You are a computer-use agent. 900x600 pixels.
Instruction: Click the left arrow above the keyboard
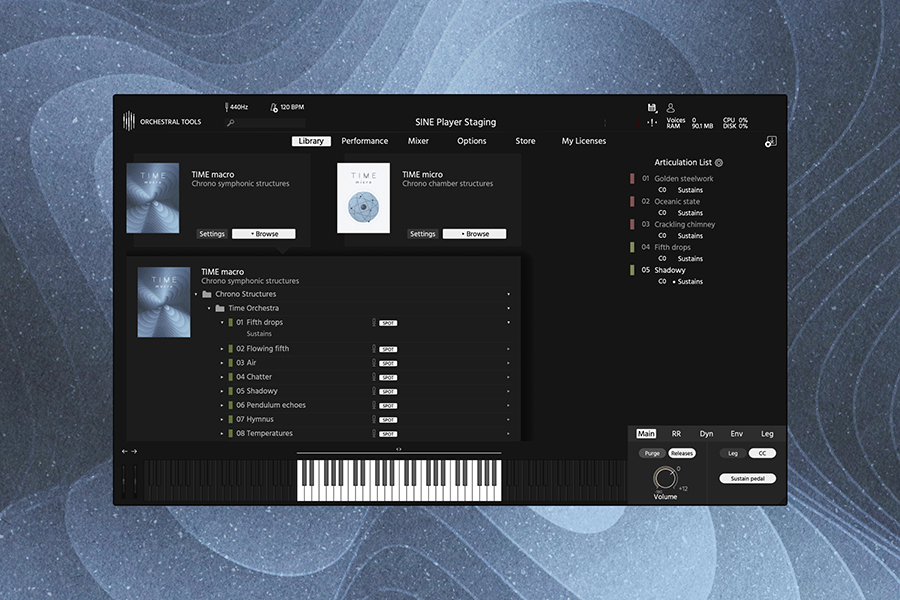pyautogui.click(x=125, y=451)
